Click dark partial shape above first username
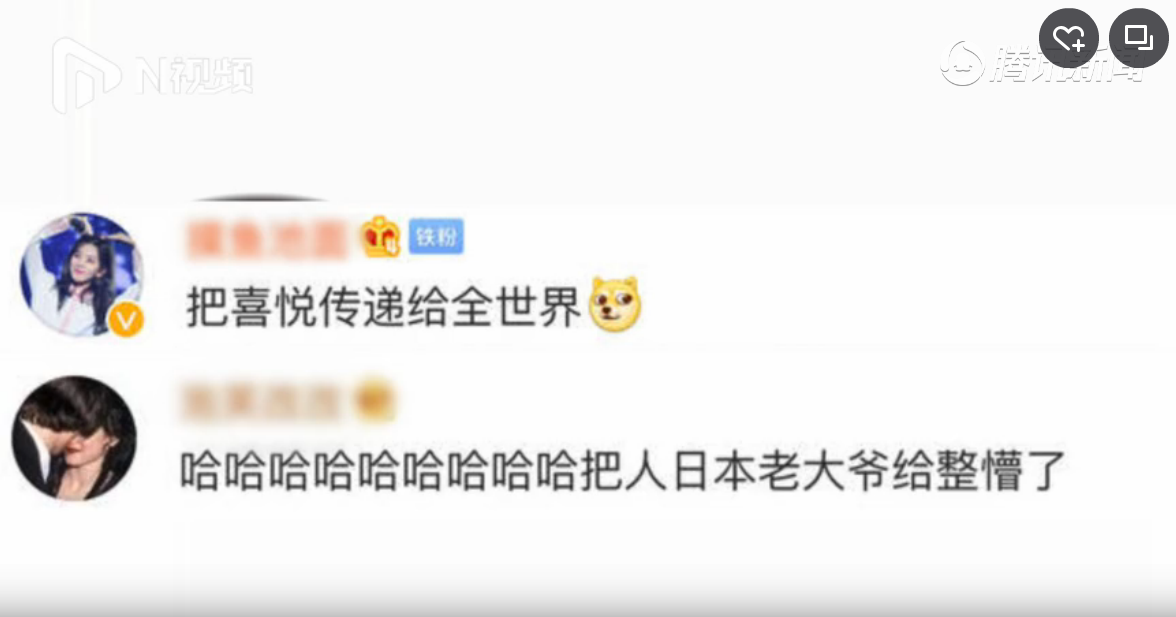The width and height of the screenshot is (1176, 617). pos(259,197)
